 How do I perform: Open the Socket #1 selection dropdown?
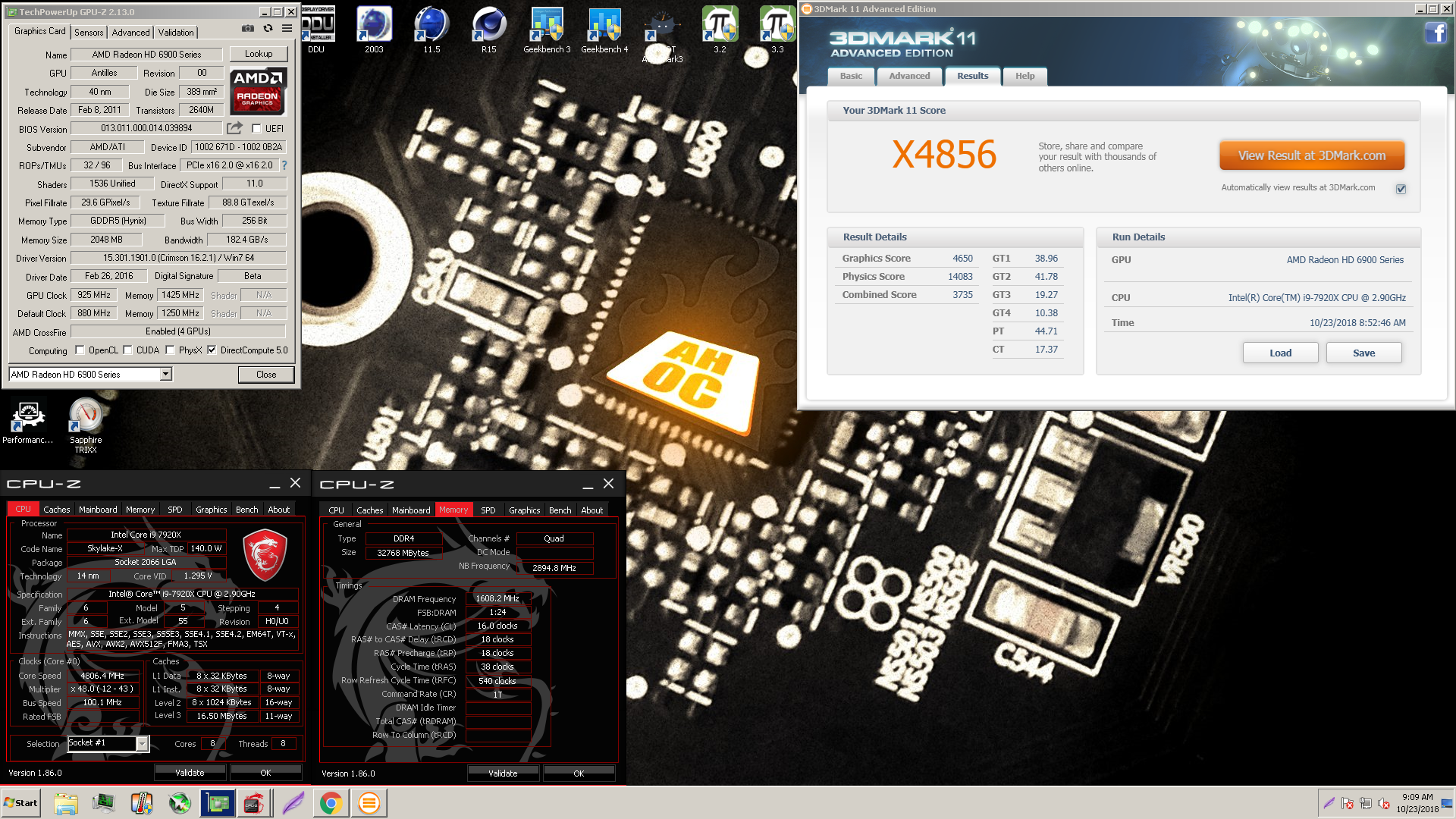[x=142, y=744]
